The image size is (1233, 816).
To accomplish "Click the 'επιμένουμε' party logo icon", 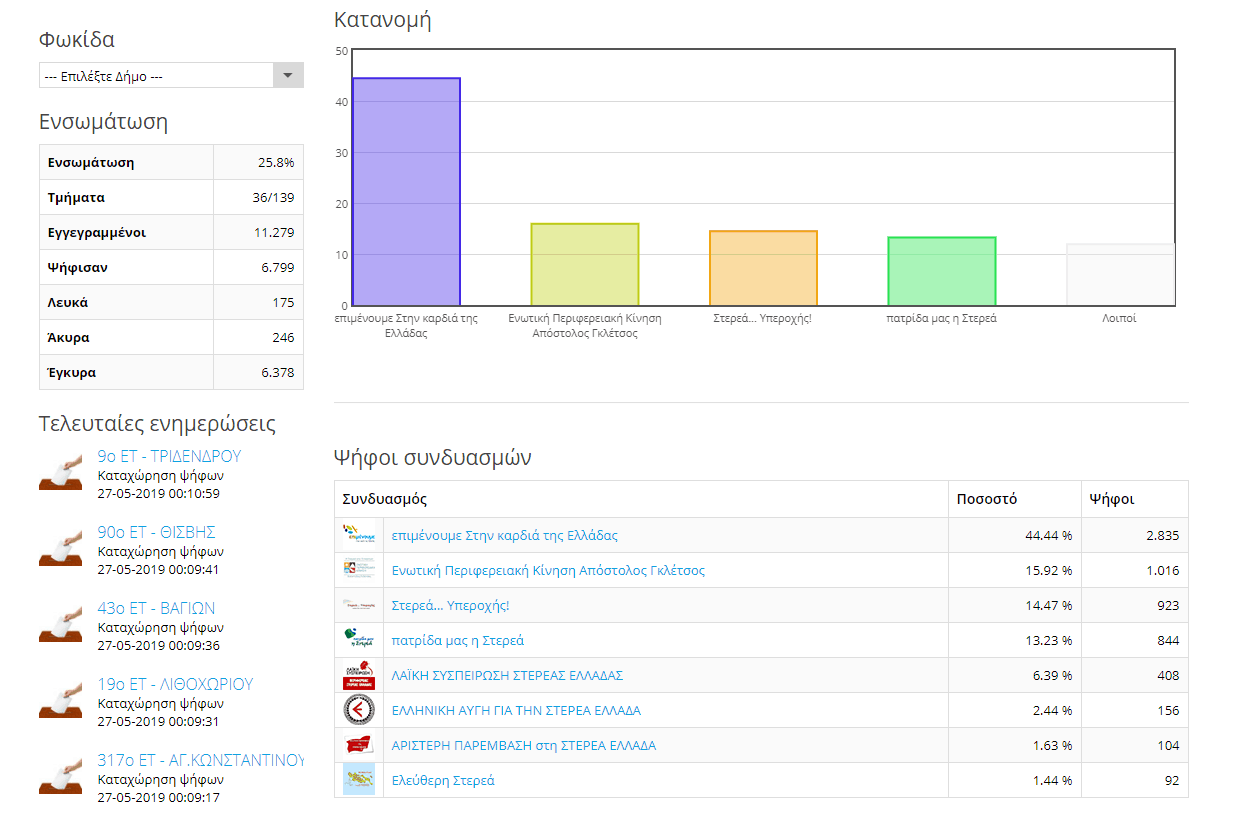I will tap(358, 535).
